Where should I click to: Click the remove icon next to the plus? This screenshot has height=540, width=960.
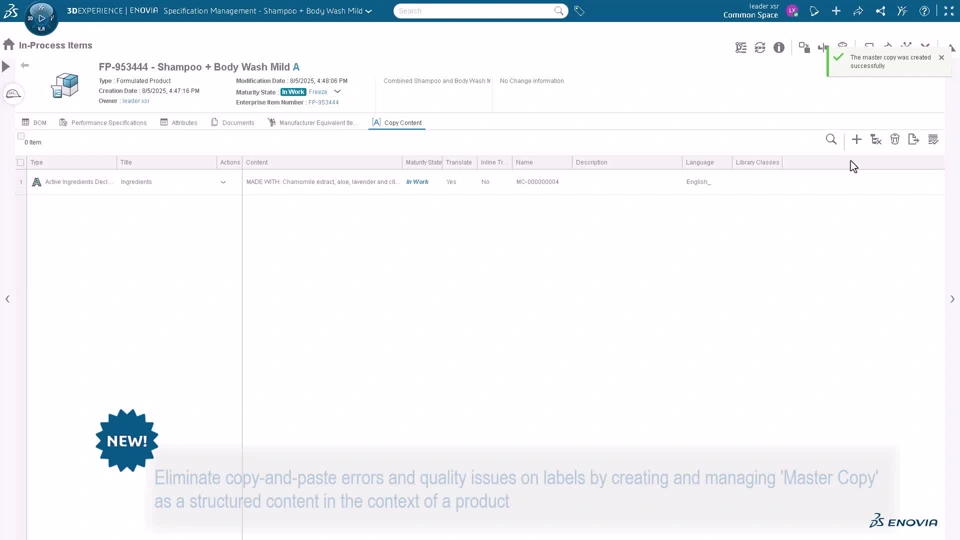(876, 140)
